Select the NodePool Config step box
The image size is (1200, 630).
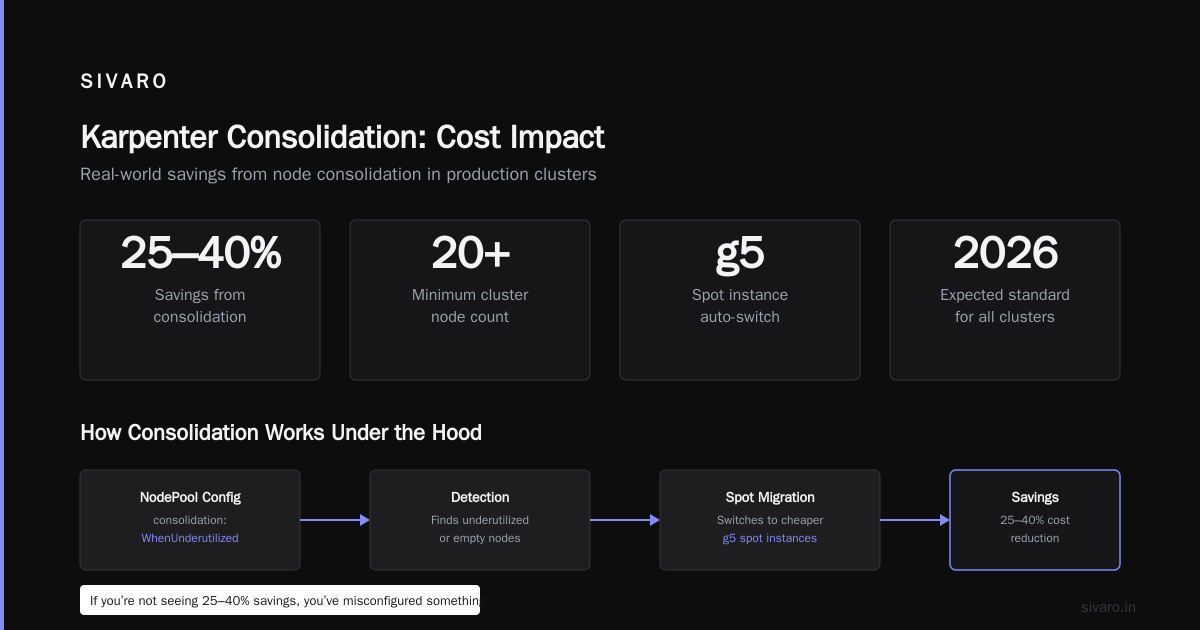[190, 520]
